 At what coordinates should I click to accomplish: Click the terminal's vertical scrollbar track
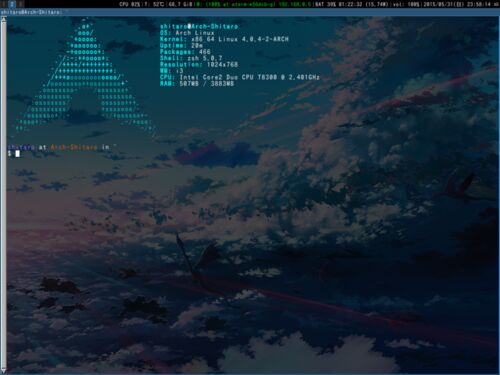pos(3,194)
